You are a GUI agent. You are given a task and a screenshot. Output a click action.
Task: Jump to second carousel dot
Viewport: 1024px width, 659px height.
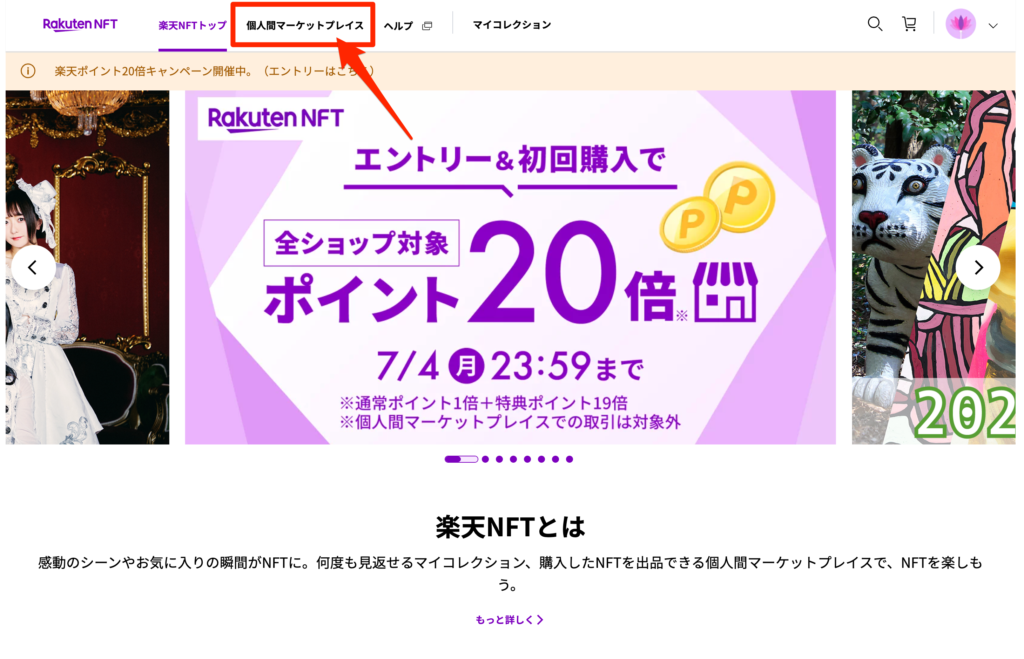(485, 459)
